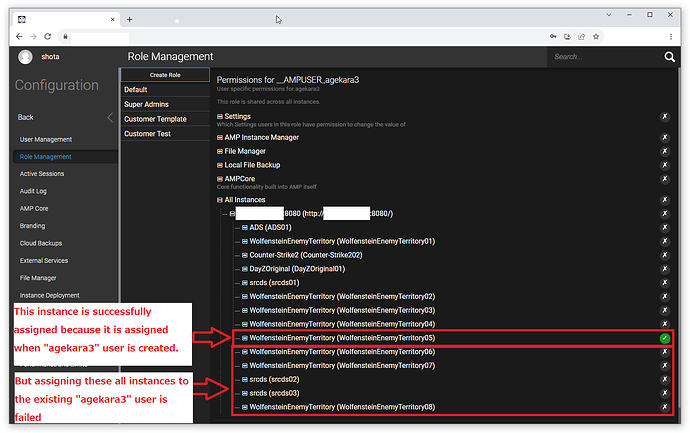Toggle permission for WolfensteinEnemyTerritory08
Image resolution: width=690 pixels, height=433 pixels.
[664, 407]
